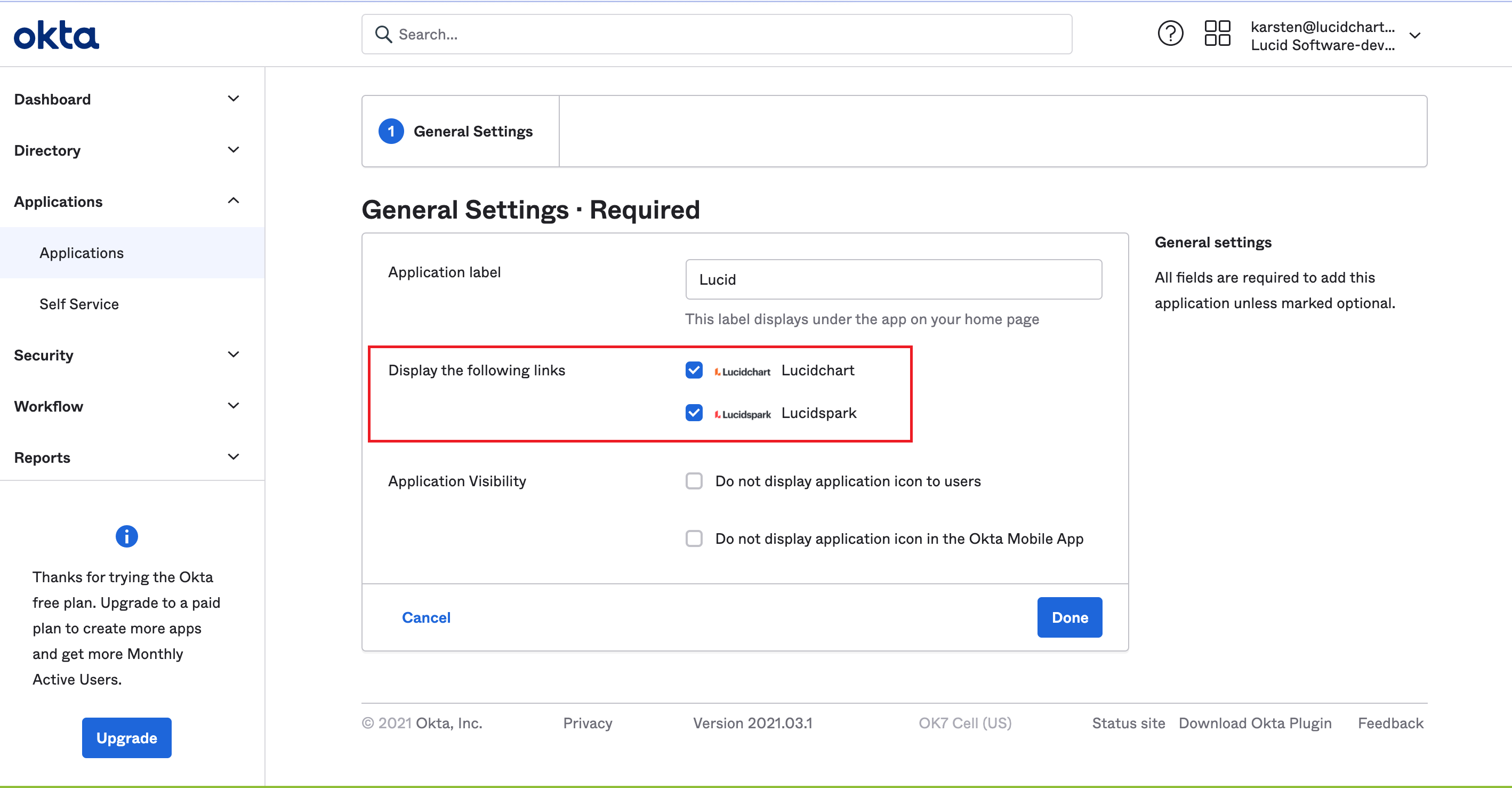
Task: Click the Okta logo
Action: pos(56,34)
